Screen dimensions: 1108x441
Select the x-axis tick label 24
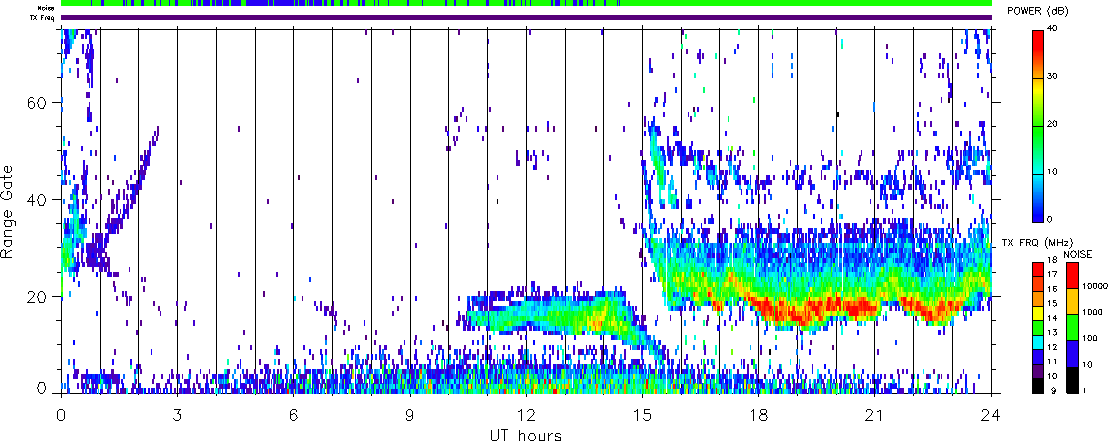tap(991, 415)
